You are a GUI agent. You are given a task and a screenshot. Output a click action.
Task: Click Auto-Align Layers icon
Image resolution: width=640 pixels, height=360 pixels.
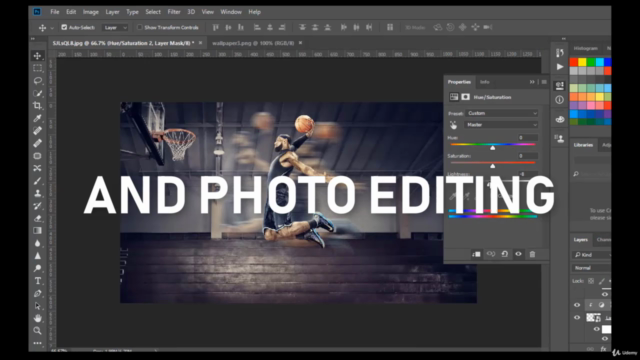[x=390, y=27]
